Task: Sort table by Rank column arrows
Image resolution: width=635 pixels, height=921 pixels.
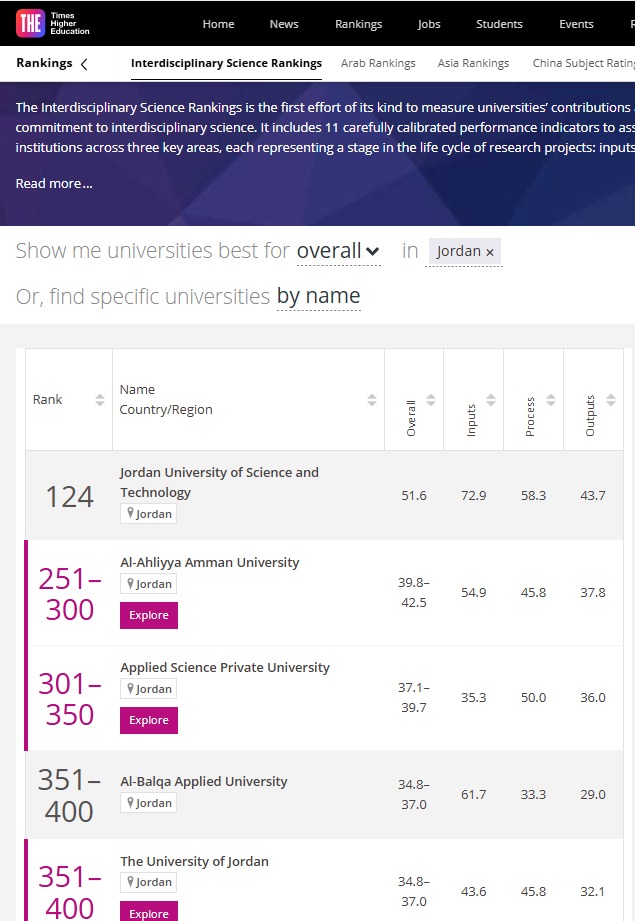Action: pyautogui.click(x=100, y=400)
